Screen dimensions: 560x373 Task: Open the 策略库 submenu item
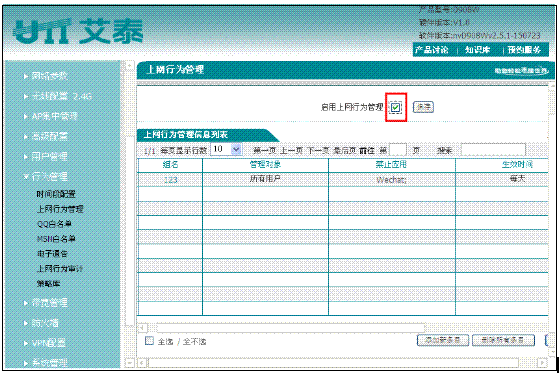coord(48,284)
